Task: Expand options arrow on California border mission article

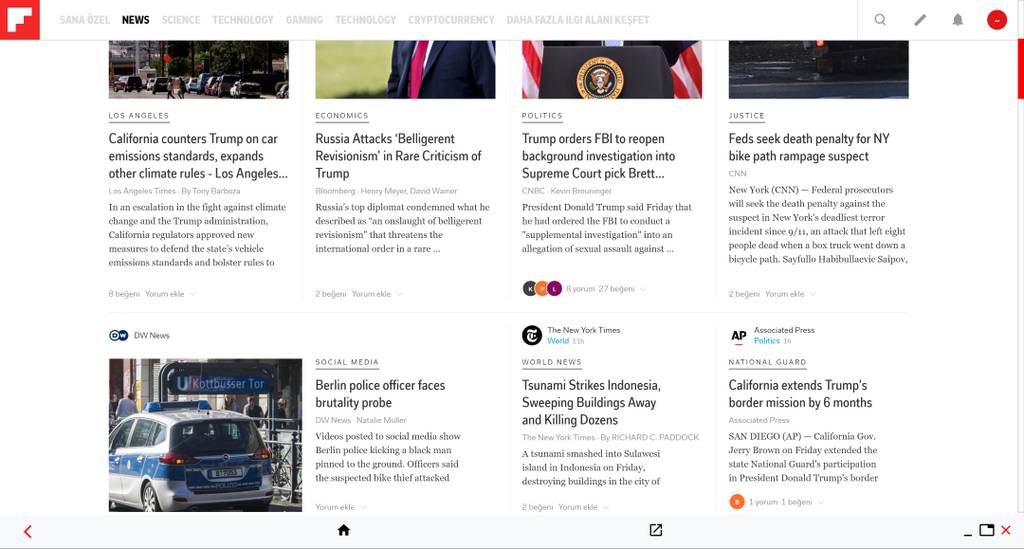Action: (821, 502)
